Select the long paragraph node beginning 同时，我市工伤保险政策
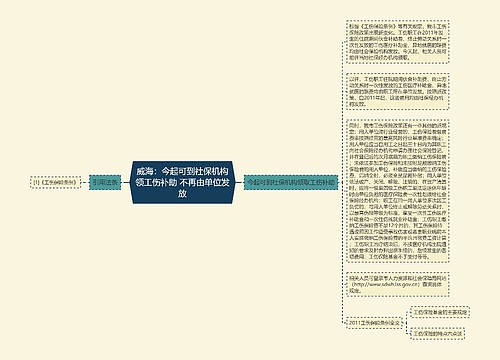 [x=398, y=191]
